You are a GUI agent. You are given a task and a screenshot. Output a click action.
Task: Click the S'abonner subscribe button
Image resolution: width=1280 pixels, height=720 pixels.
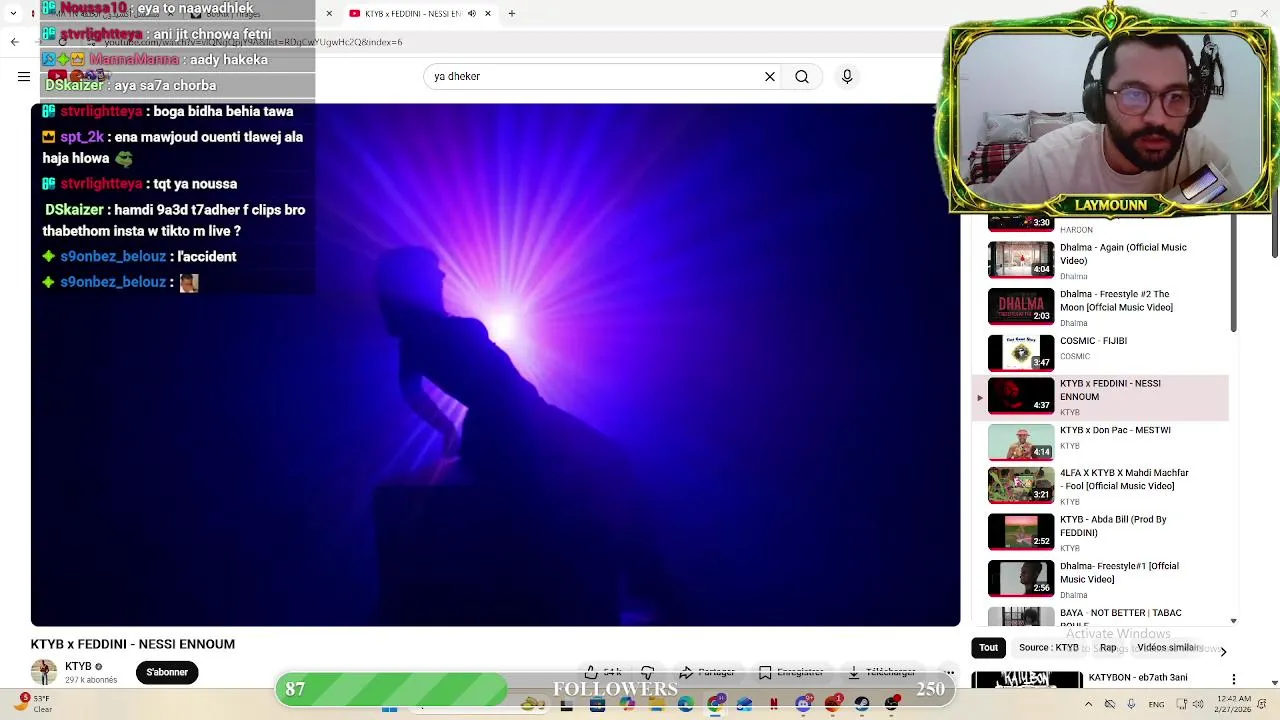[x=167, y=672]
